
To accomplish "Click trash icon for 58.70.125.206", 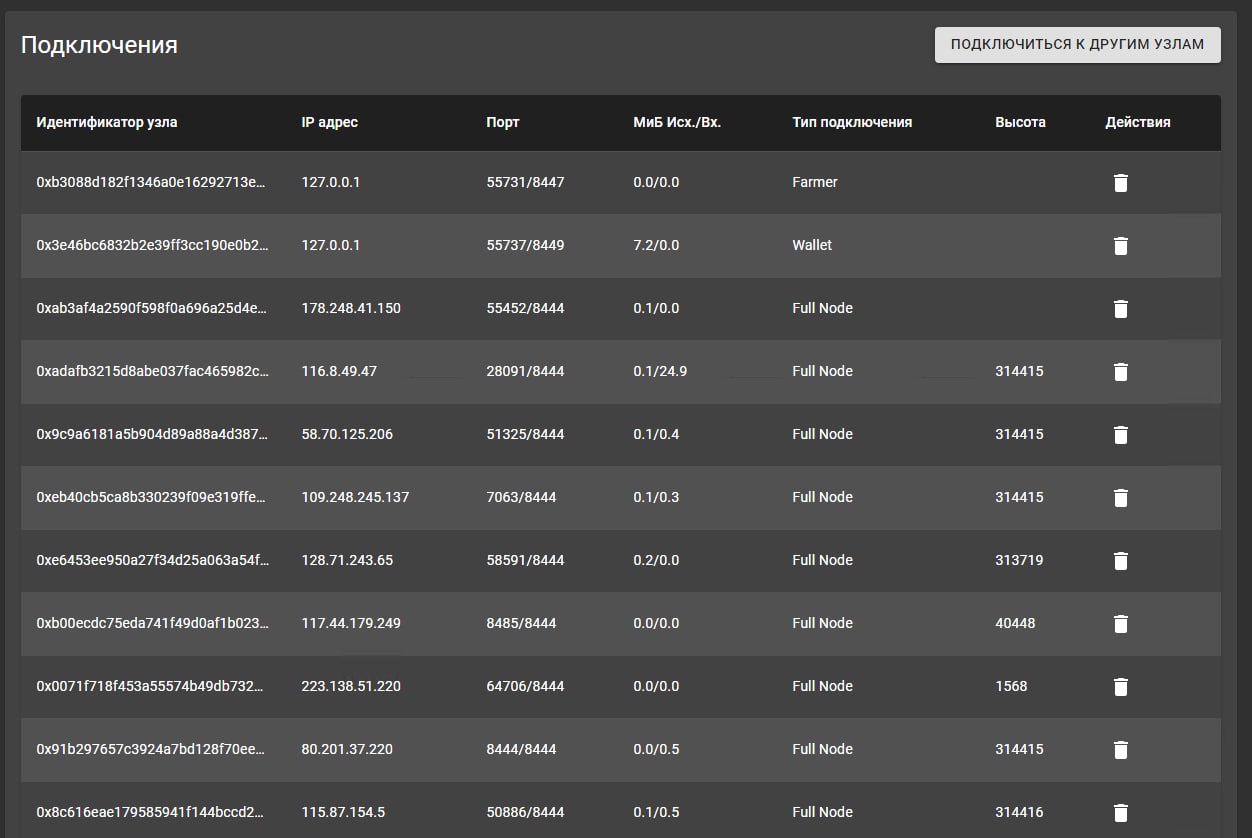I will click(x=1120, y=435).
